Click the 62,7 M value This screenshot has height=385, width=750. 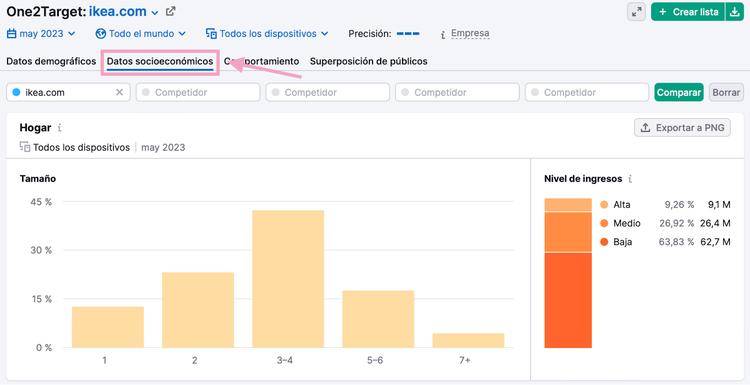[717, 242]
